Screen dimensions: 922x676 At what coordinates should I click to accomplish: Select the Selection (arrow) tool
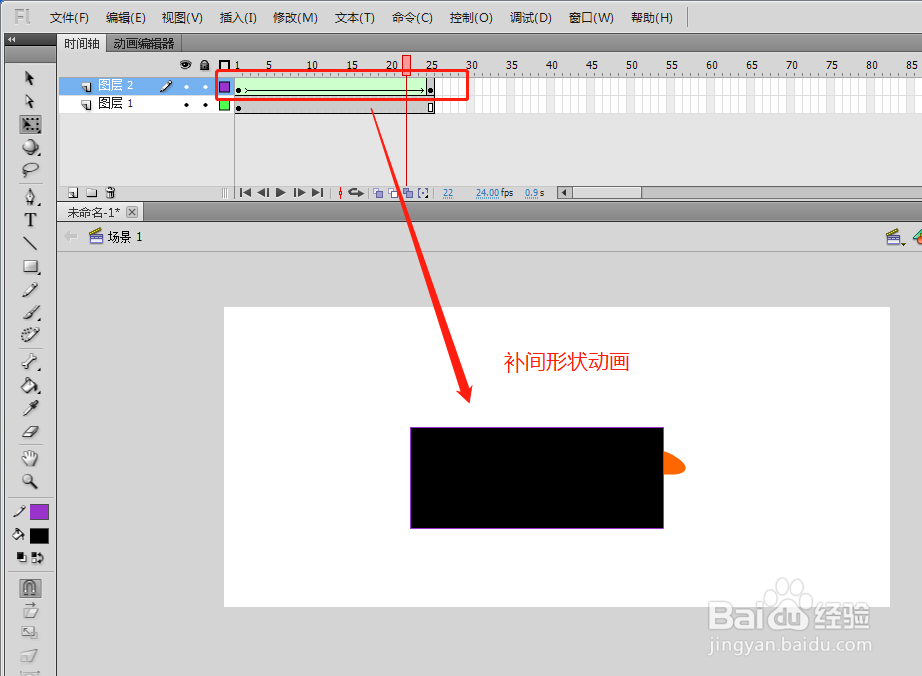point(29,78)
